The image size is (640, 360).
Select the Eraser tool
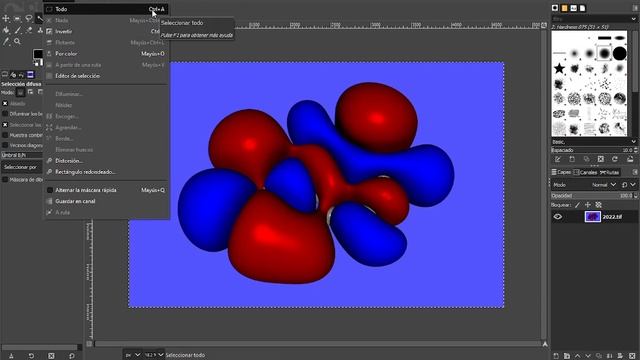(x=29, y=30)
